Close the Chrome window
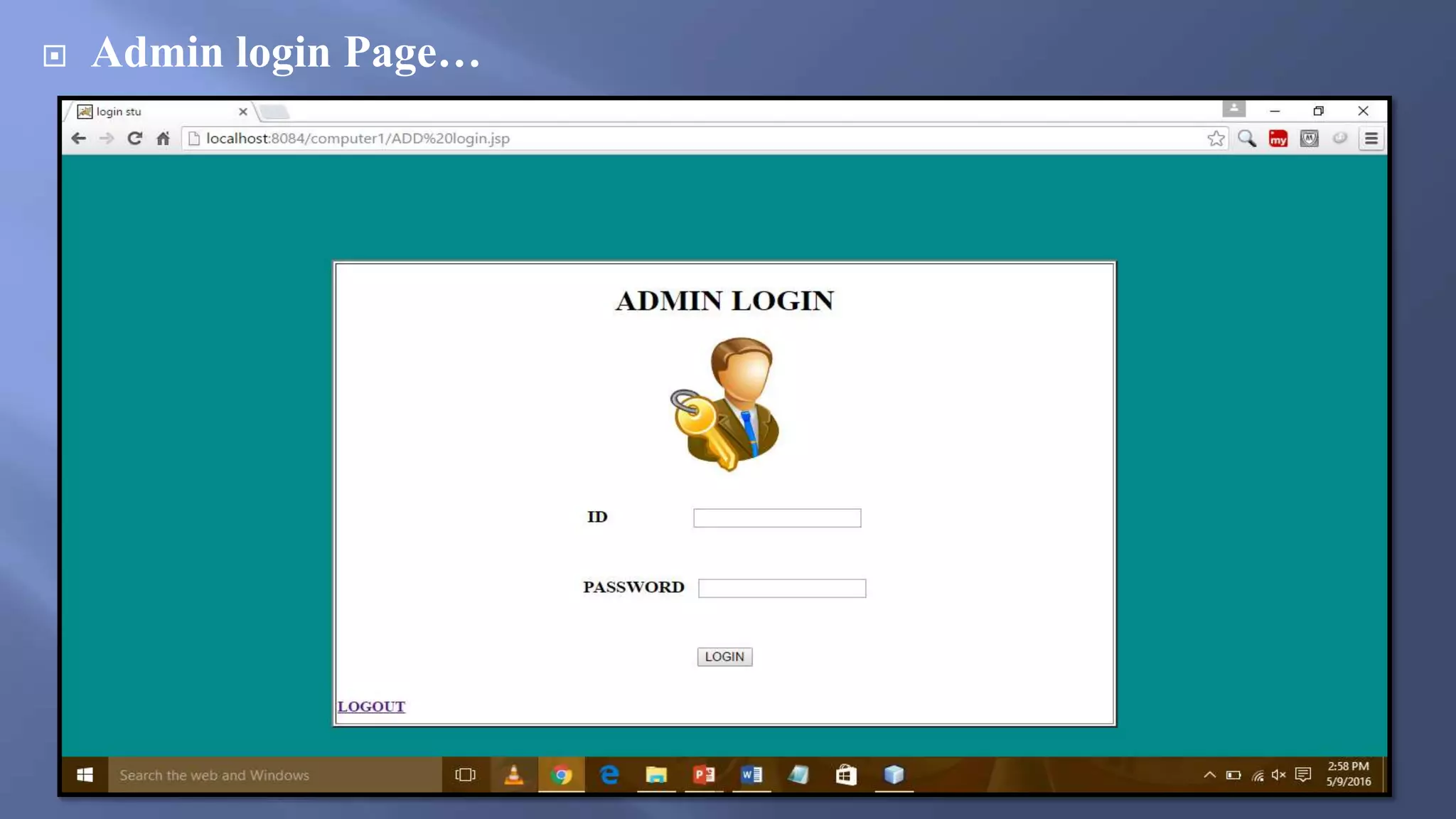The width and height of the screenshot is (1456, 819). pos(1363,111)
